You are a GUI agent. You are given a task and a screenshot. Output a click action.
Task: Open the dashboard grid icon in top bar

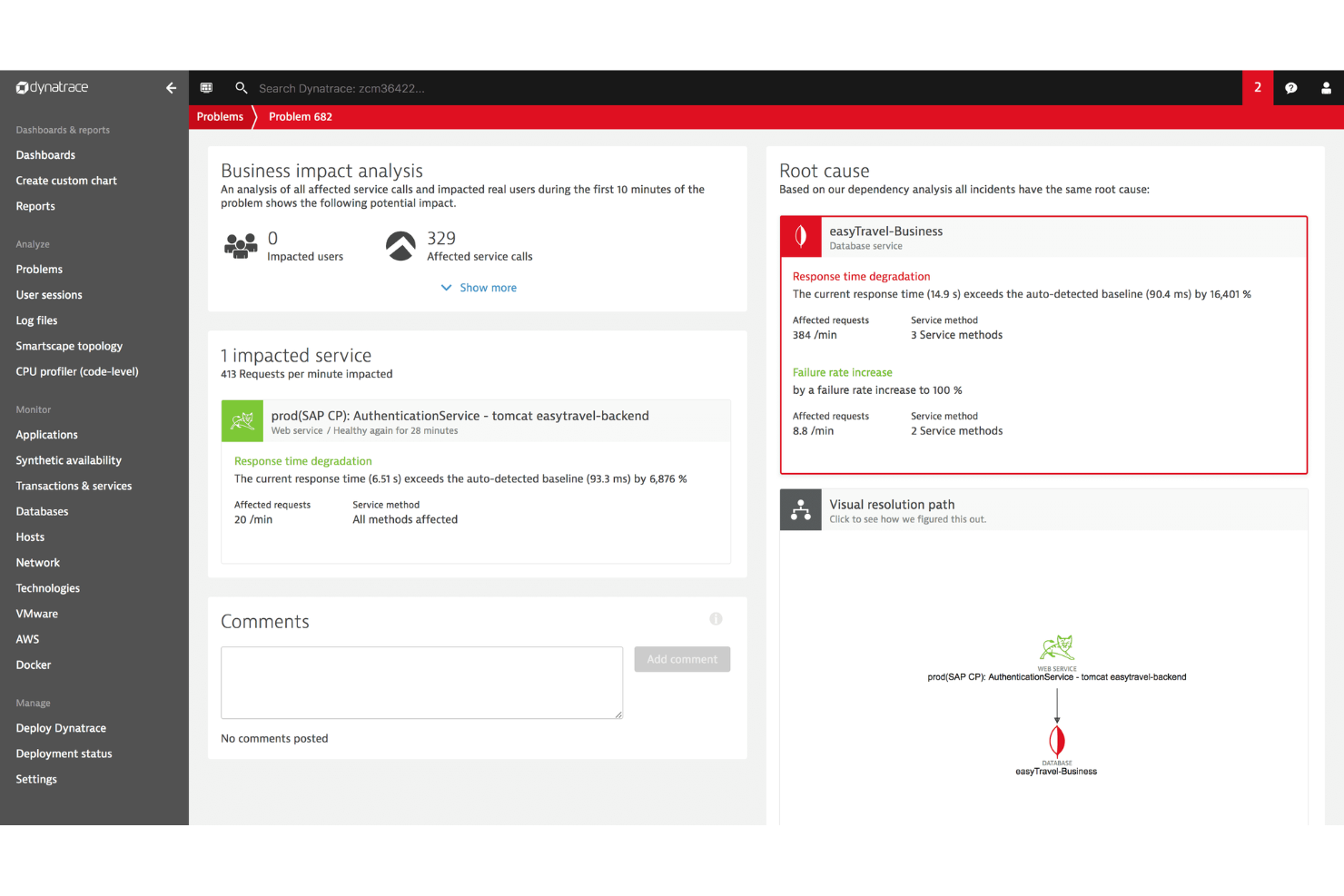[x=206, y=88]
